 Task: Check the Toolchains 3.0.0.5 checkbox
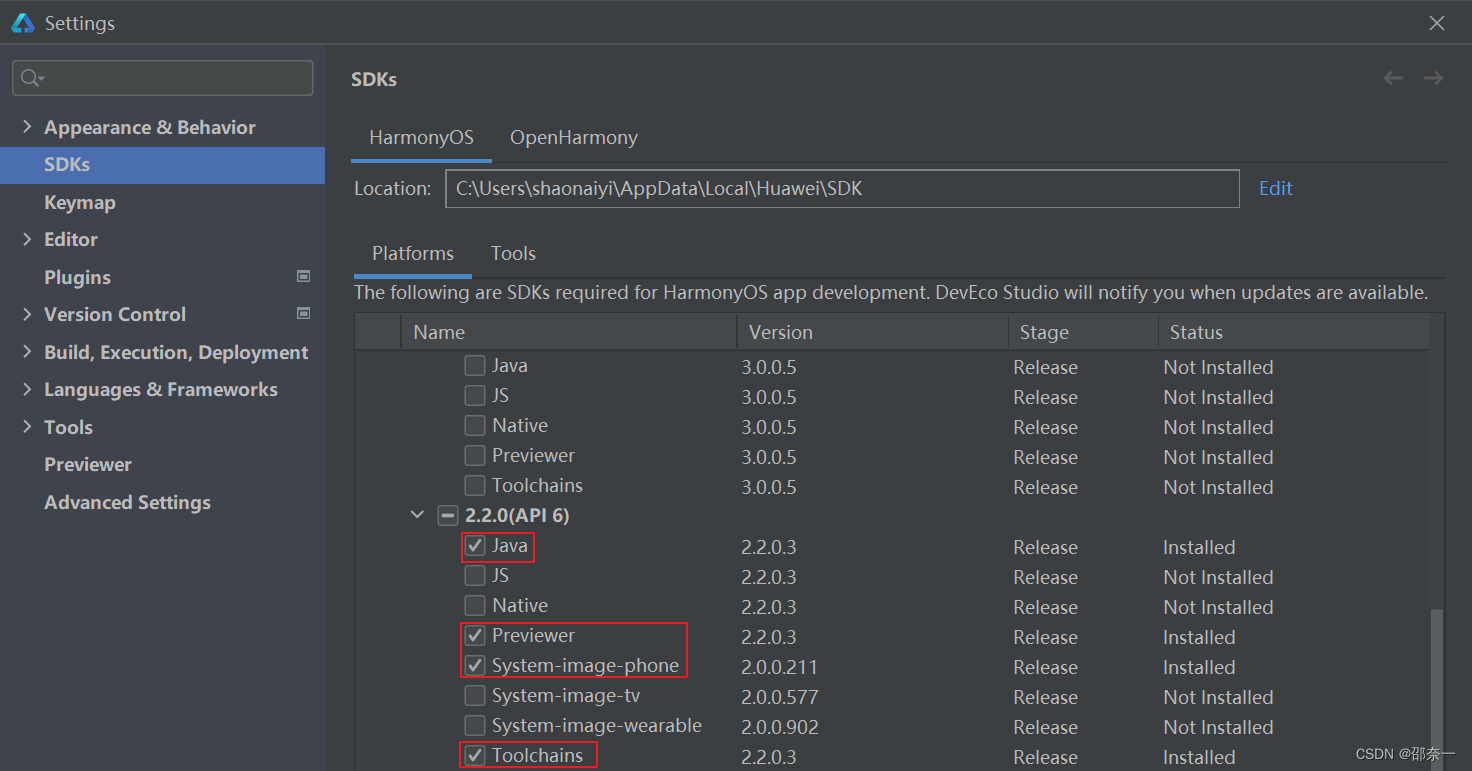475,486
